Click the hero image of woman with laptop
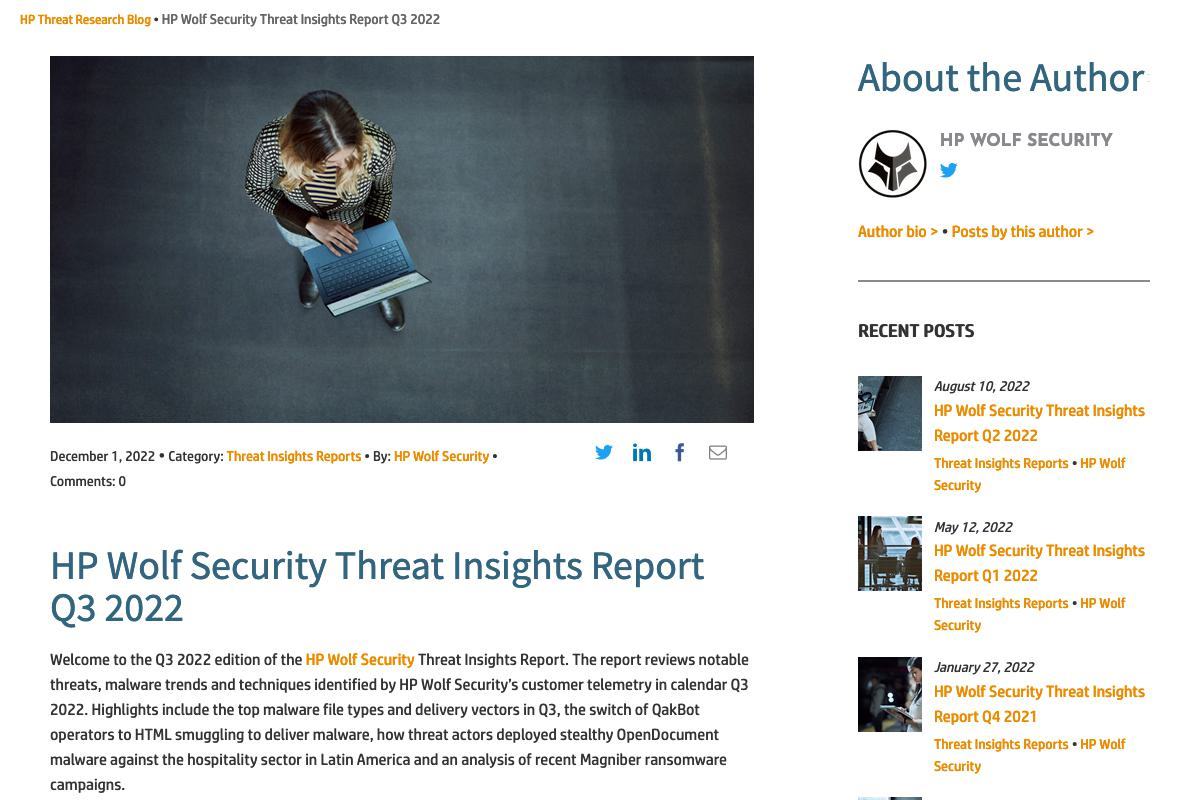Viewport: 1200px width, 800px height. click(x=402, y=239)
